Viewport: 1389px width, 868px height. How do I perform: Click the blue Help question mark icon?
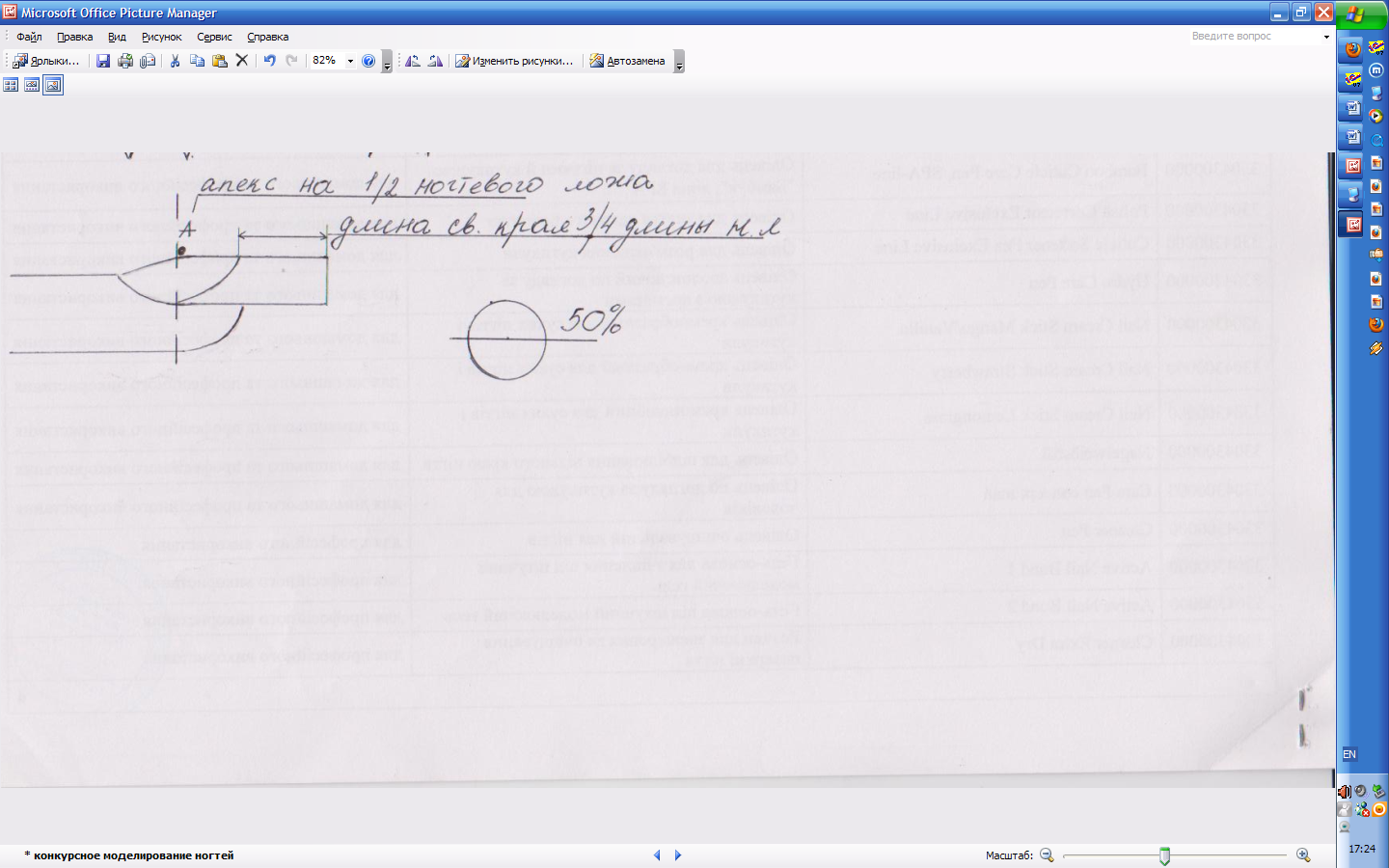coord(368,61)
